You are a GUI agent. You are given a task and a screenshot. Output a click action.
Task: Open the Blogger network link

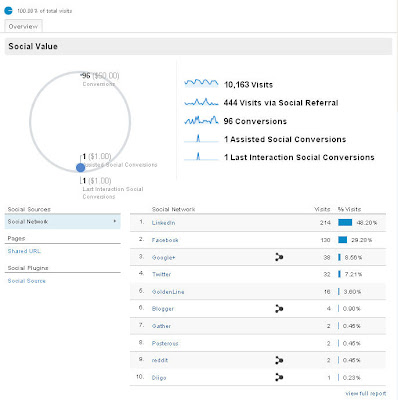163,309
